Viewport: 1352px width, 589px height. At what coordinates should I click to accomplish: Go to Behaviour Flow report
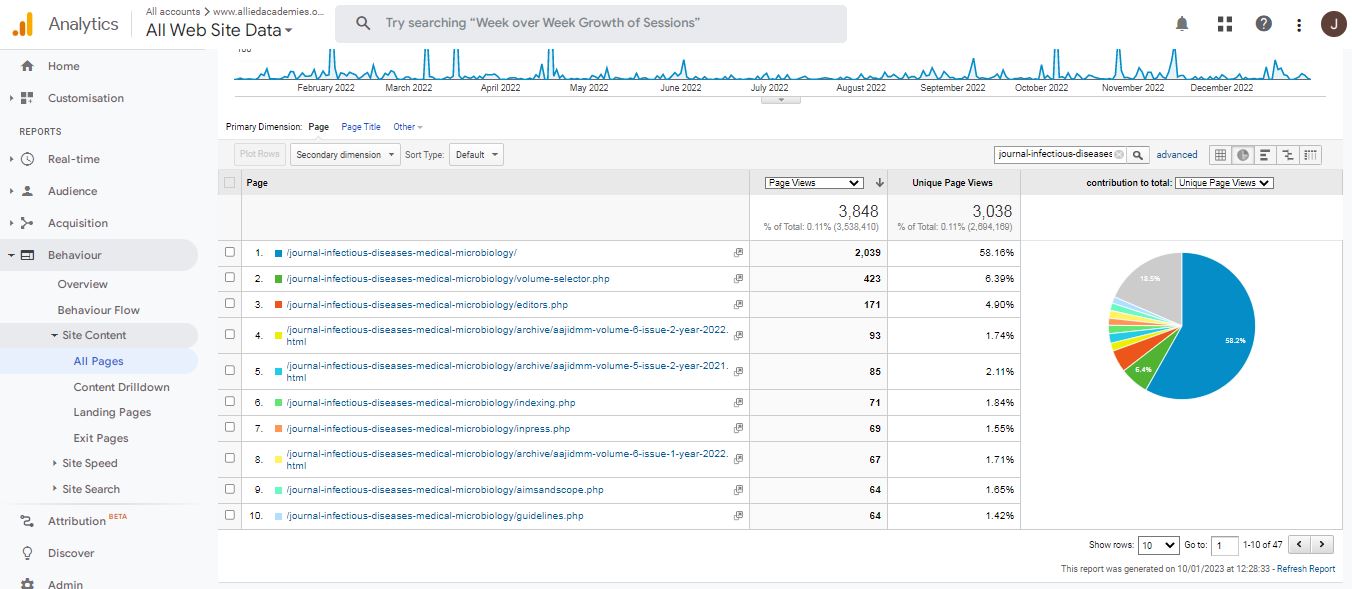pyautogui.click(x=98, y=310)
